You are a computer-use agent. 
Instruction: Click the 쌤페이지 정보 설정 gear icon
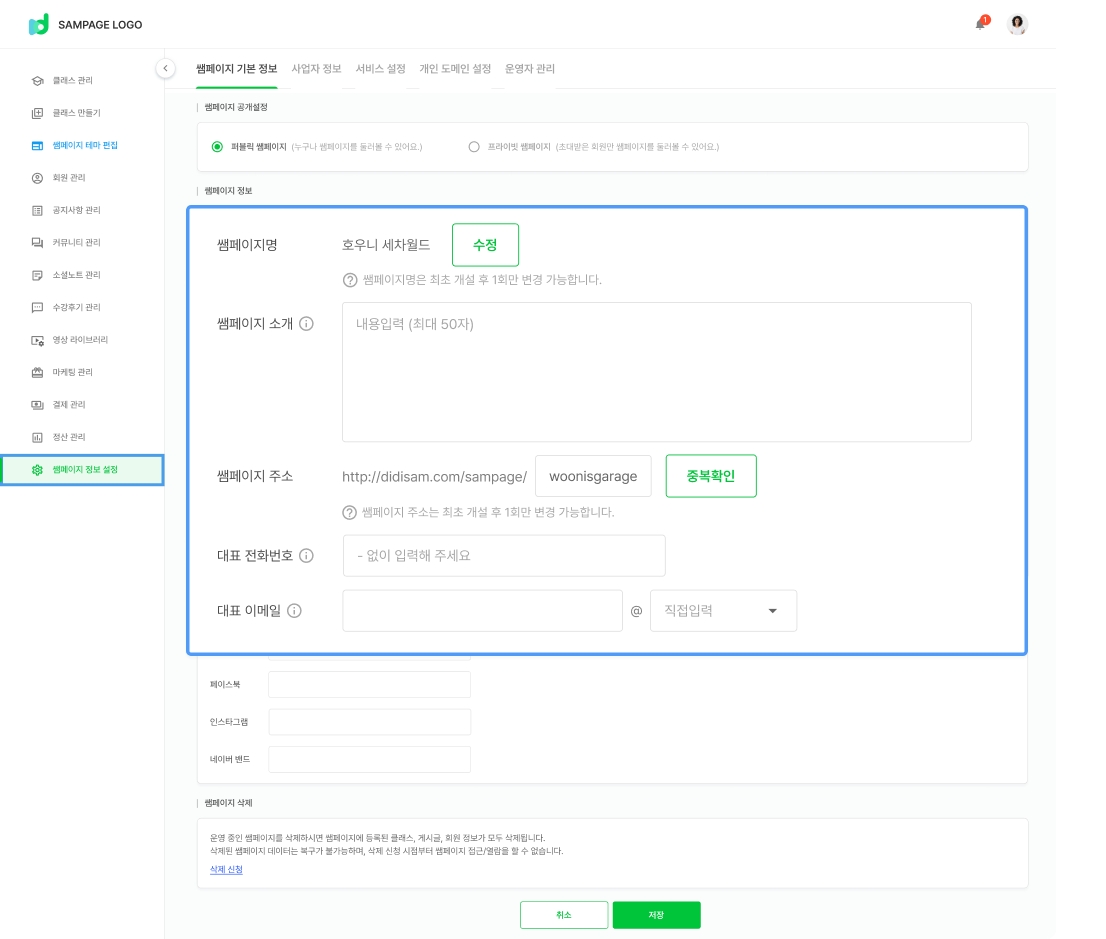pyautogui.click(x=37, y=469)
